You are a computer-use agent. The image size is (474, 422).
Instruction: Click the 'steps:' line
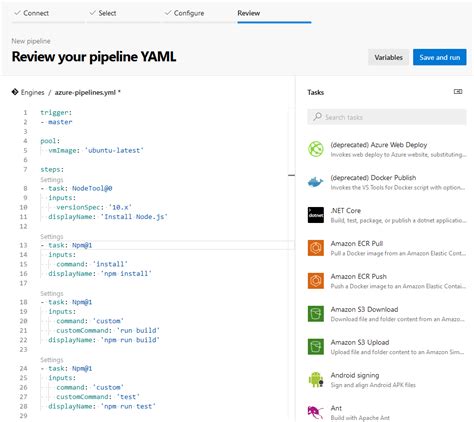pos(52,169)
